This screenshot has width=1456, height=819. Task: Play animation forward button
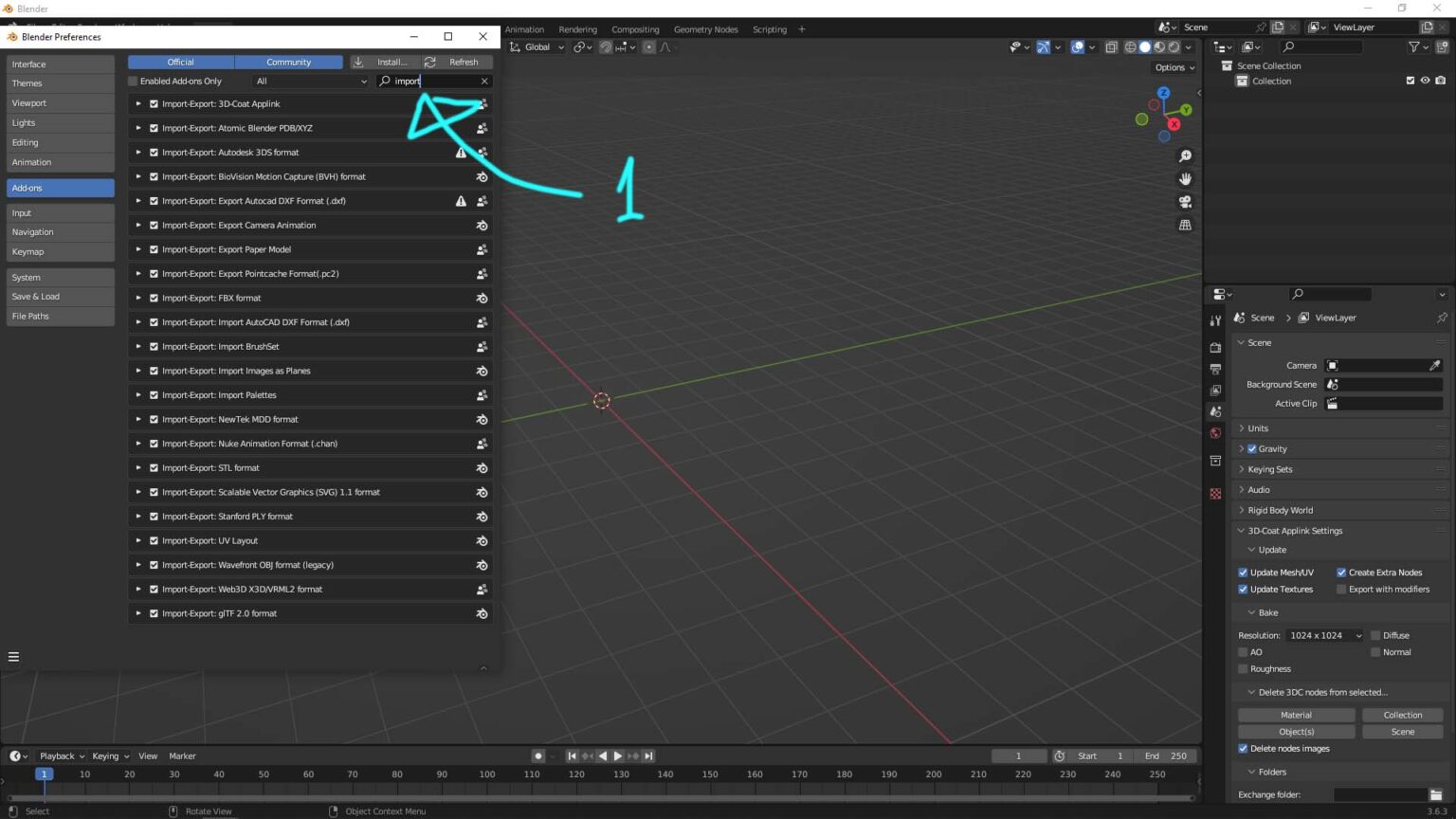618,755
